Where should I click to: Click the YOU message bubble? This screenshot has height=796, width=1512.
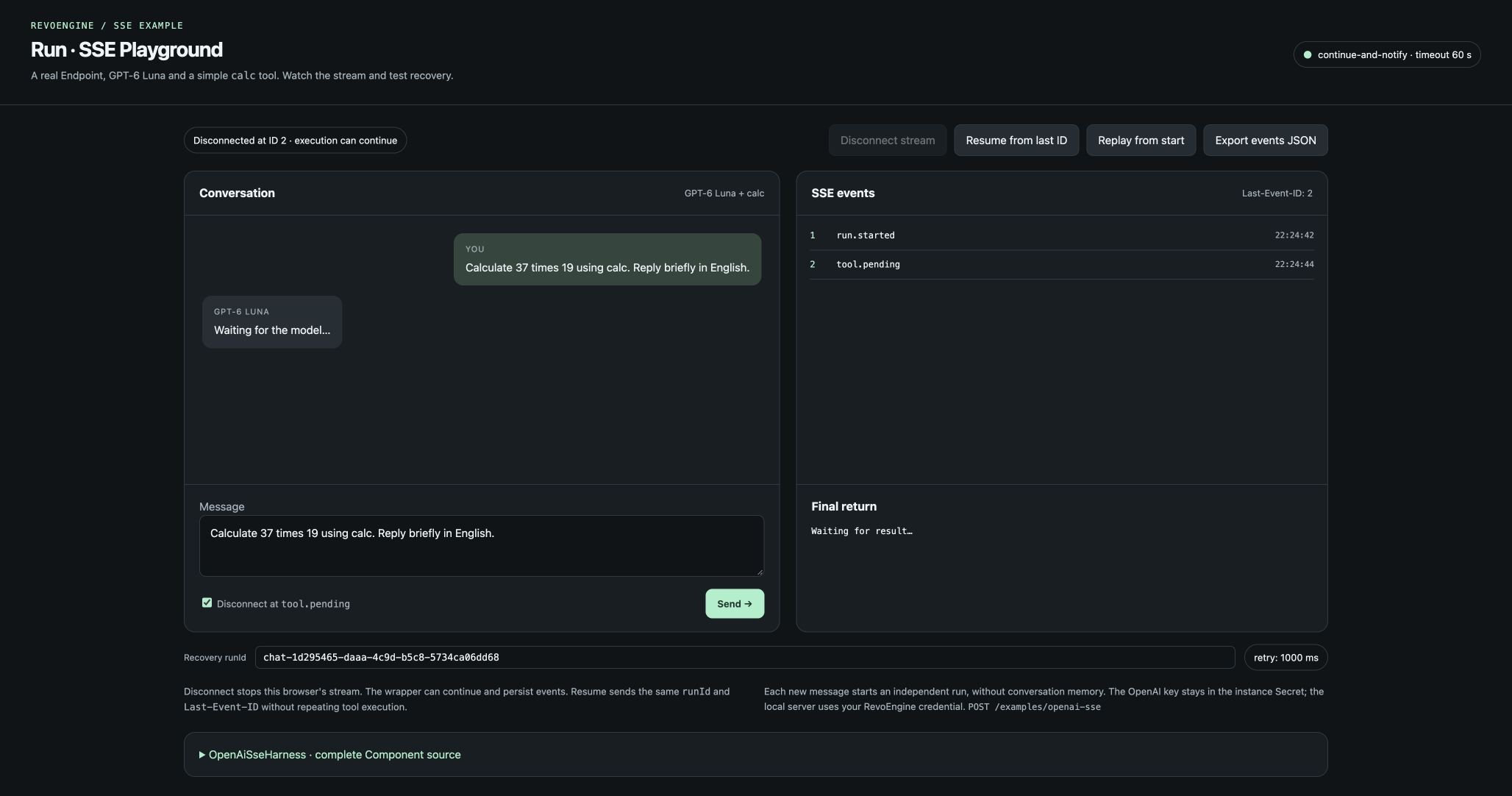(x=607, y=260)
